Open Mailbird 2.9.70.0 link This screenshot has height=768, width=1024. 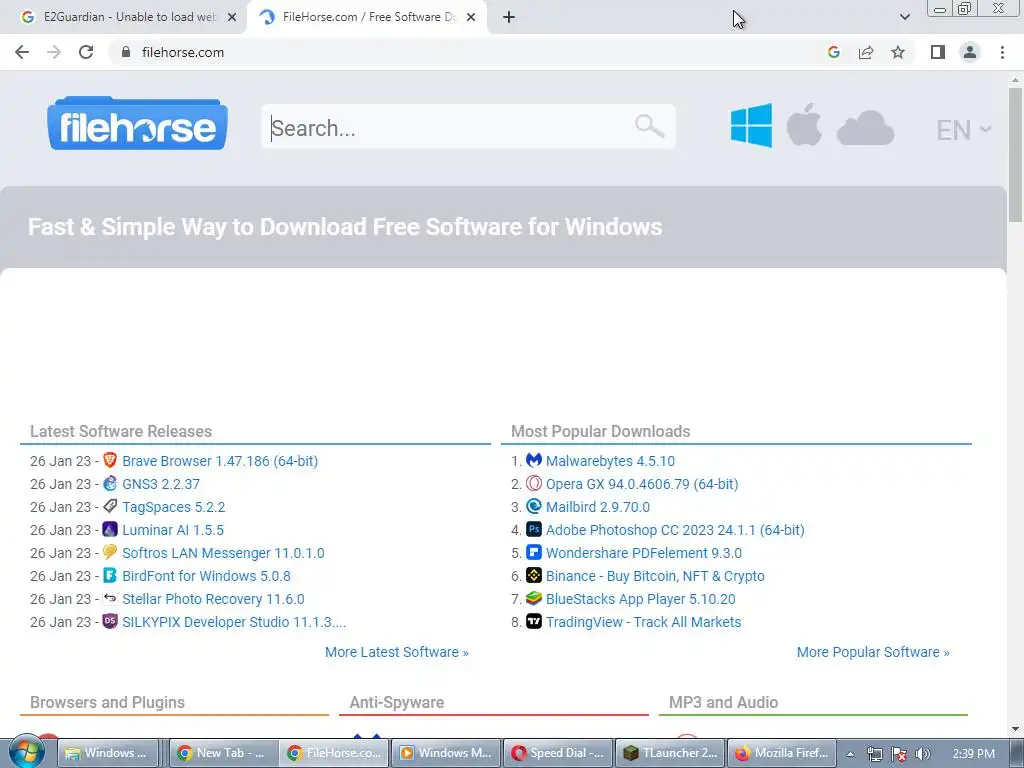(598, 507)
